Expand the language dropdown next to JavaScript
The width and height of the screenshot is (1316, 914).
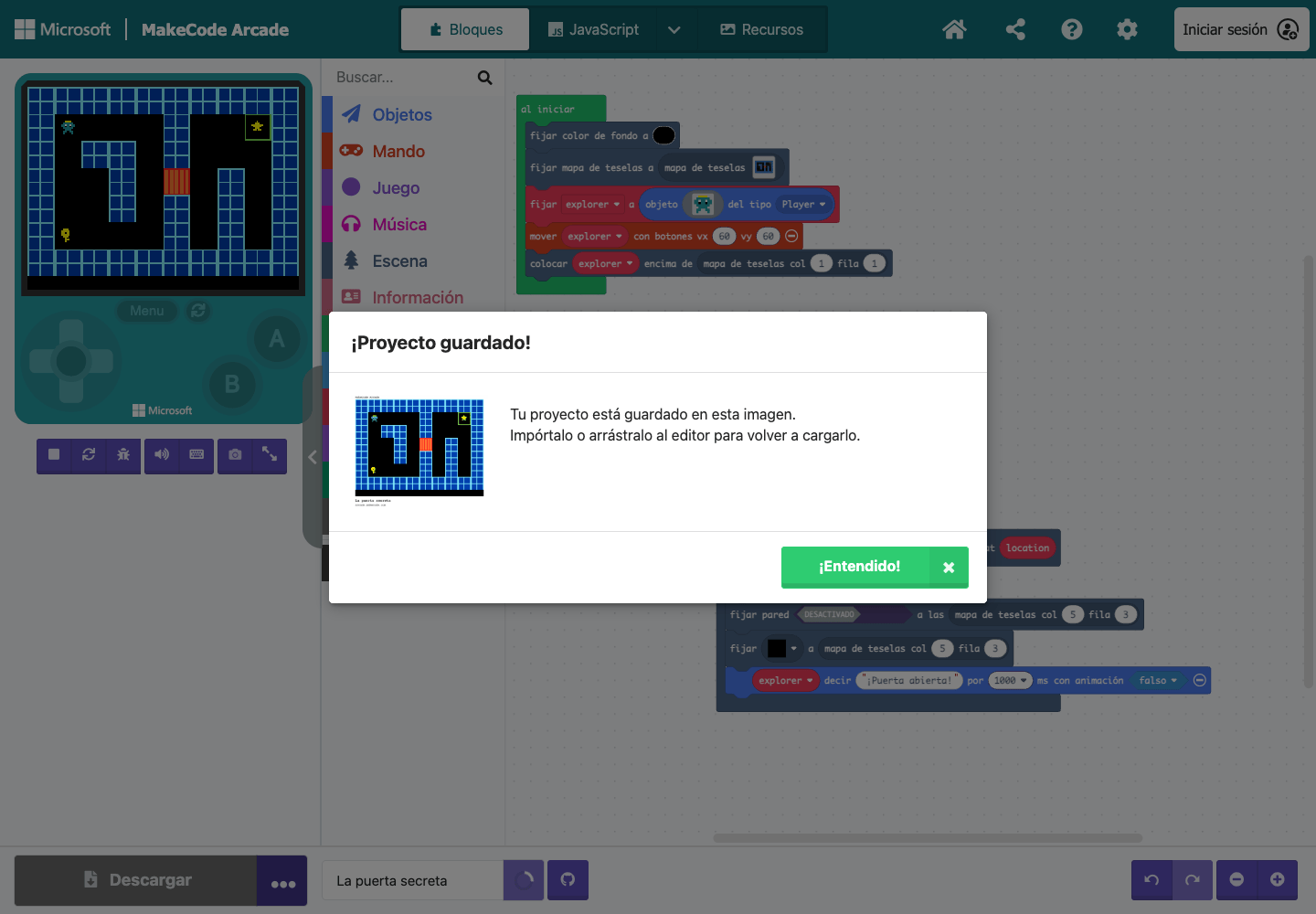point(674,29)
